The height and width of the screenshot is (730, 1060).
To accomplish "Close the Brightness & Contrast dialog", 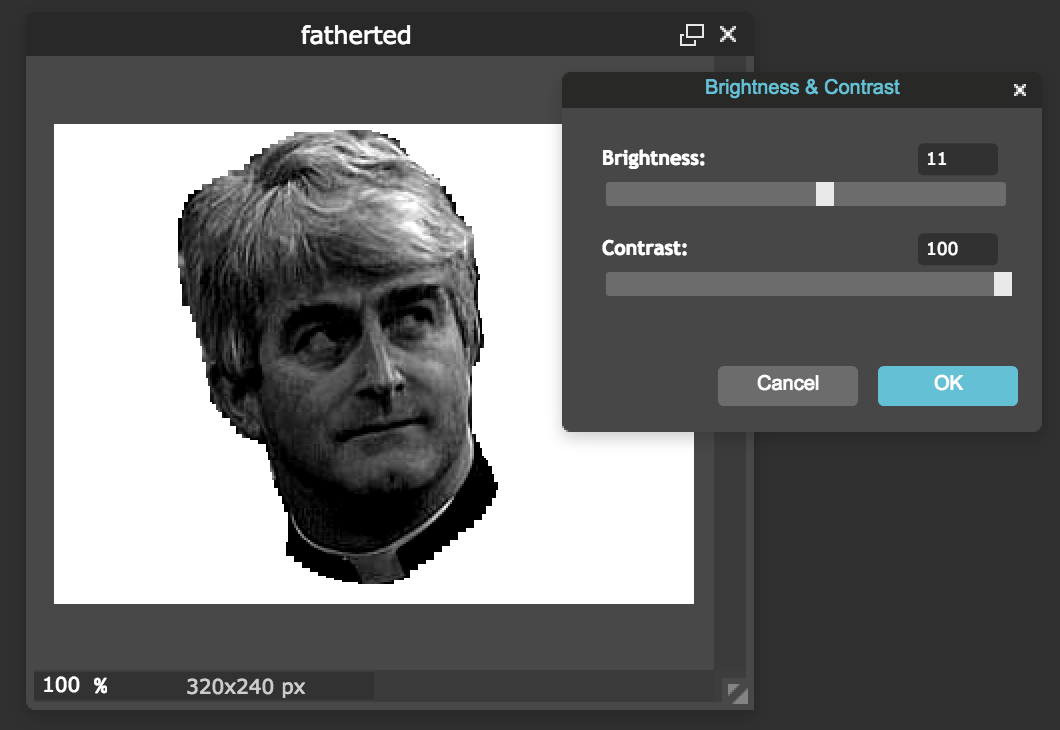I will (1019, 89).
